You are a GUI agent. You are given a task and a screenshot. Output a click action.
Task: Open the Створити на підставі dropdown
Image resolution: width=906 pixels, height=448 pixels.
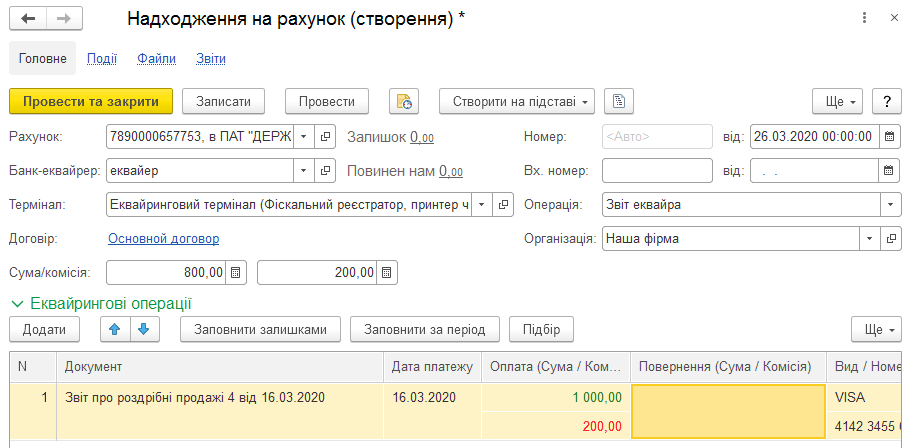517,102
